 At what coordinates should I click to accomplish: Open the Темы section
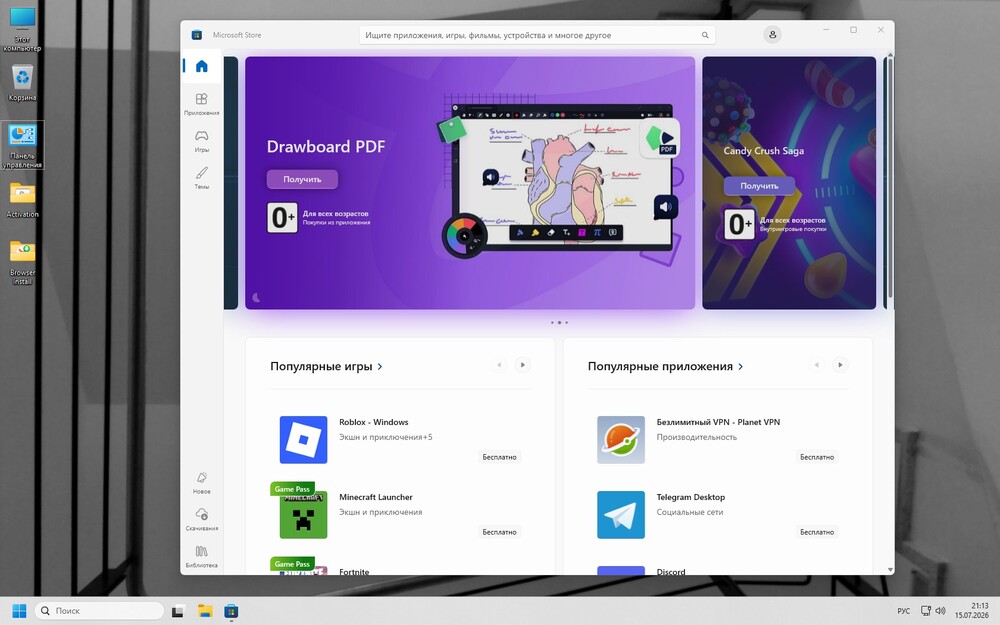pos(202,177)
